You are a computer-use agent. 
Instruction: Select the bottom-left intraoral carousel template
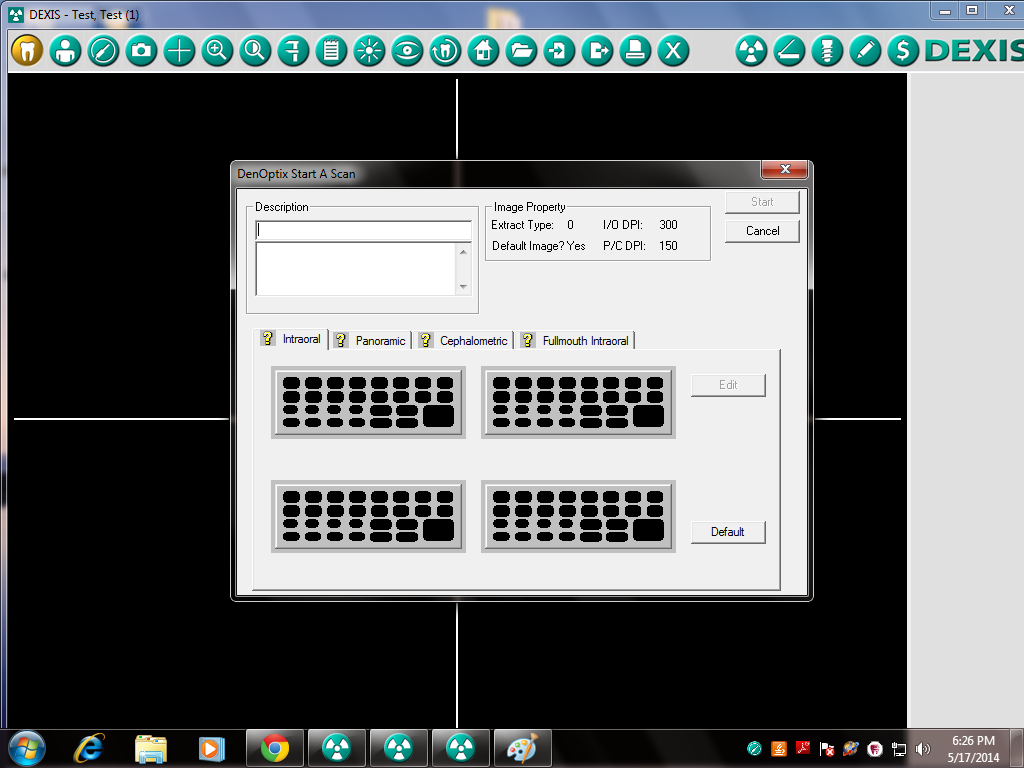(x=368, y=517)
